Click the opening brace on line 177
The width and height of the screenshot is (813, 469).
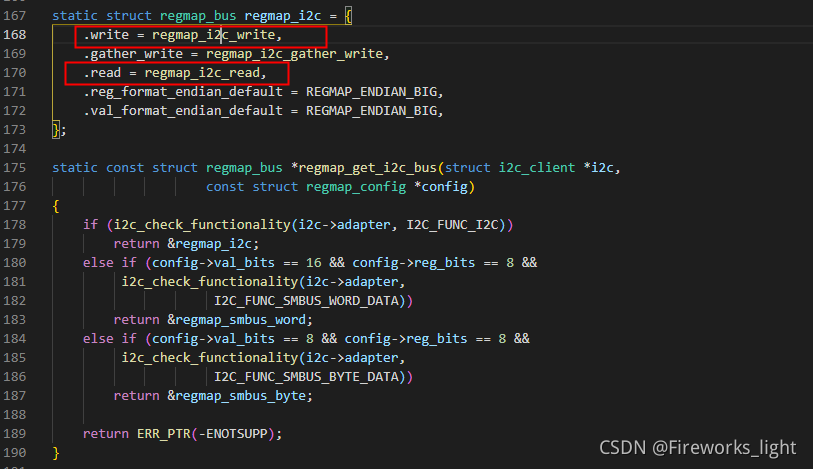point(56,206)
